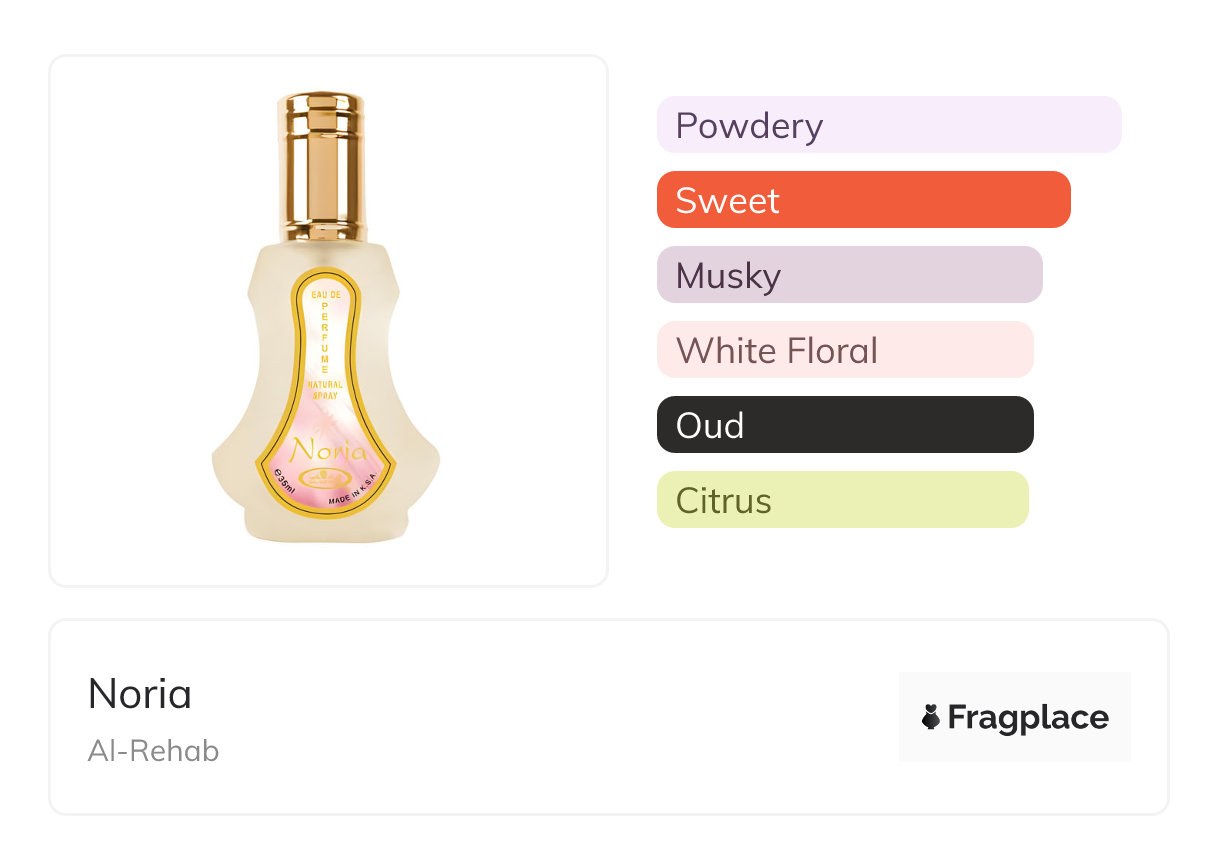Open the Al-Rehab brand link
The width and height of the screenshot is (1218, 864).
click(x=153, y=750)
